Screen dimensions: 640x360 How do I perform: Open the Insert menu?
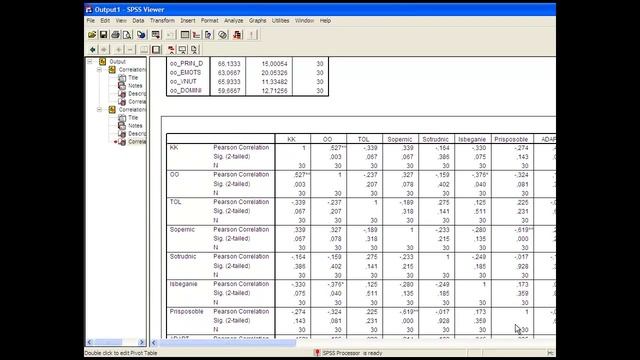point(188,20)
